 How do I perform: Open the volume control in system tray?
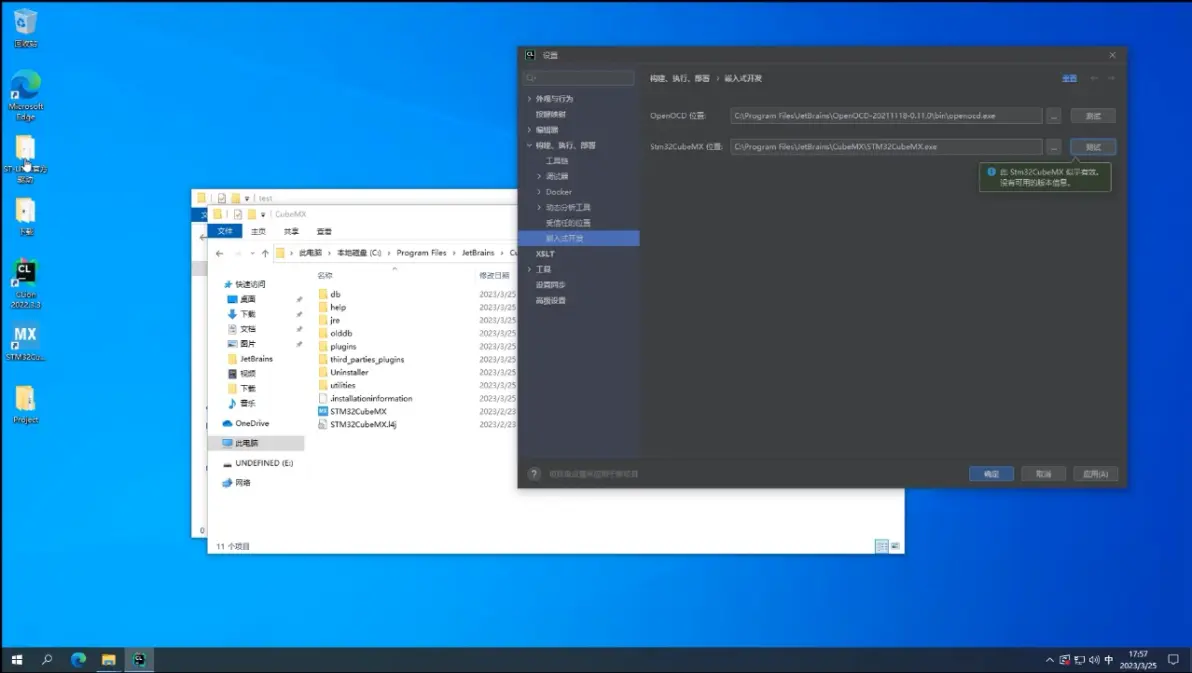pyautogui.click(x=1094, y=660)
